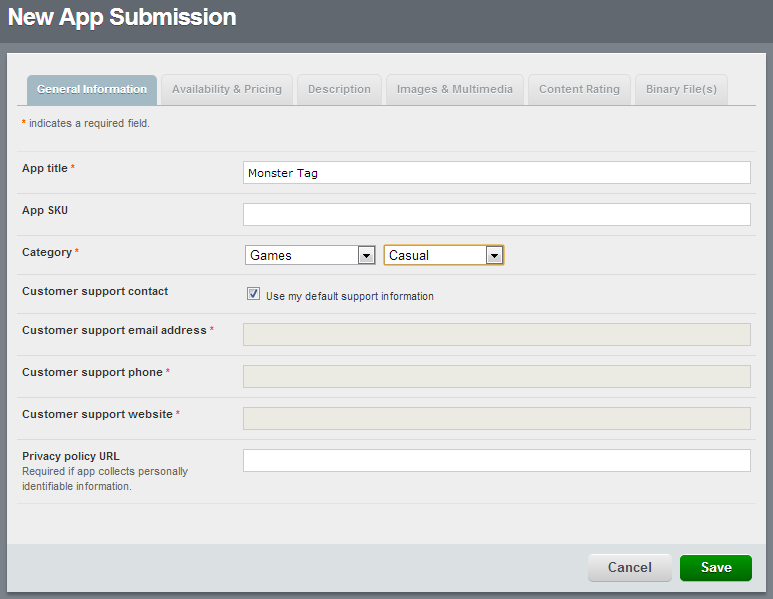This screenshot has height=599, width=773.
Task: Go to the Description tab
Action: click(339, 89)
